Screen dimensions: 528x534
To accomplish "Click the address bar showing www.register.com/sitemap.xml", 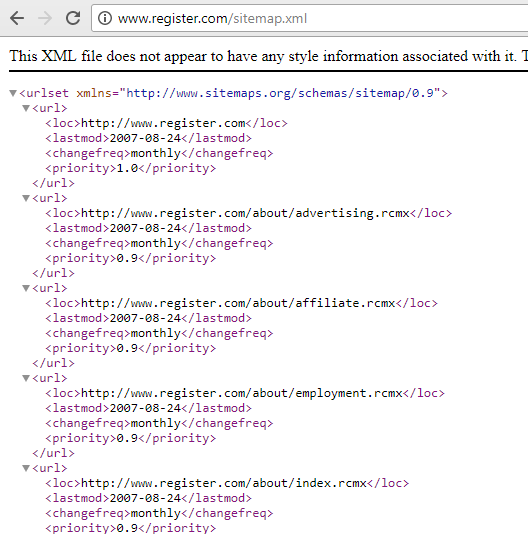I will click(x=310, y=18).
